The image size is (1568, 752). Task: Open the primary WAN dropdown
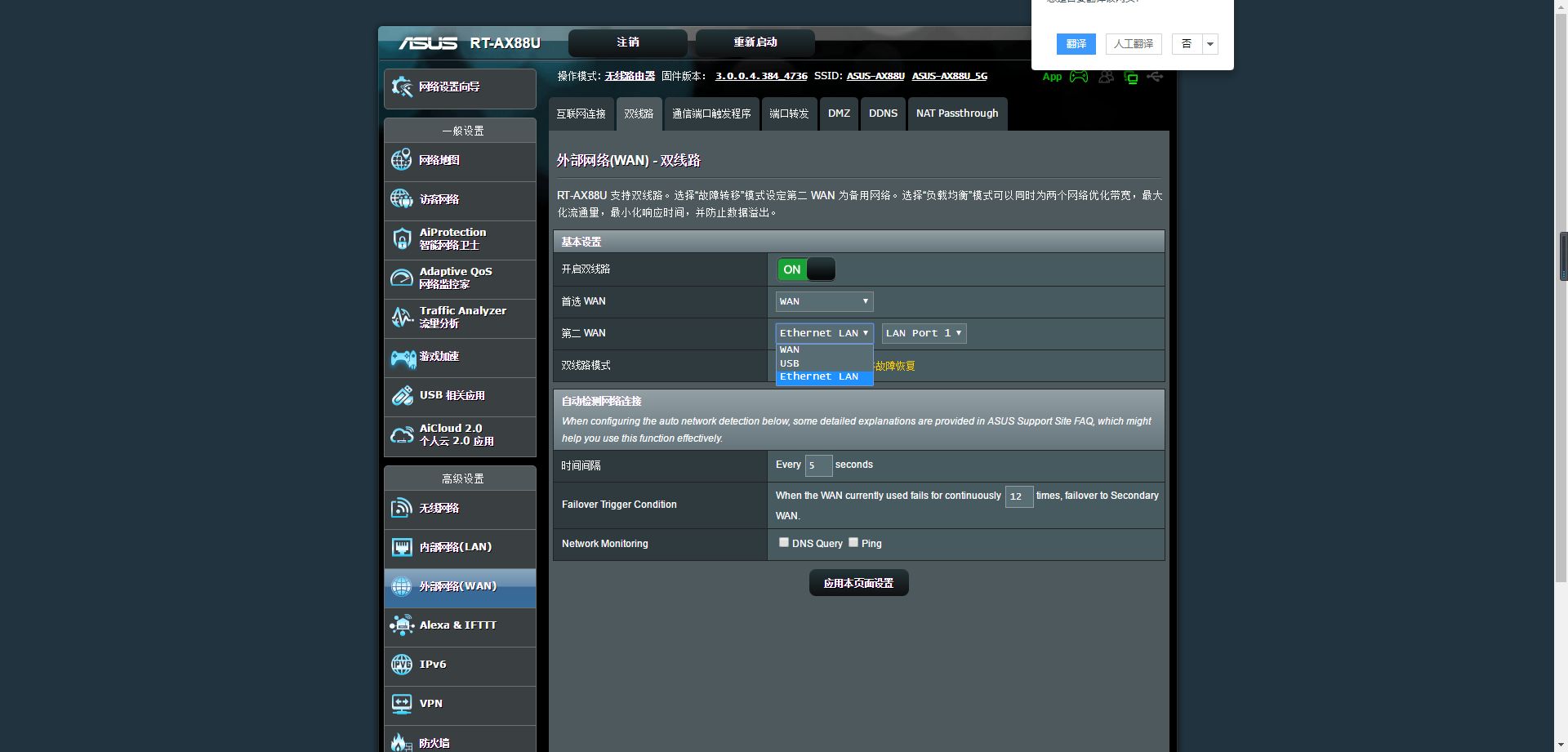pyautogui.click(x=824, y=301)
